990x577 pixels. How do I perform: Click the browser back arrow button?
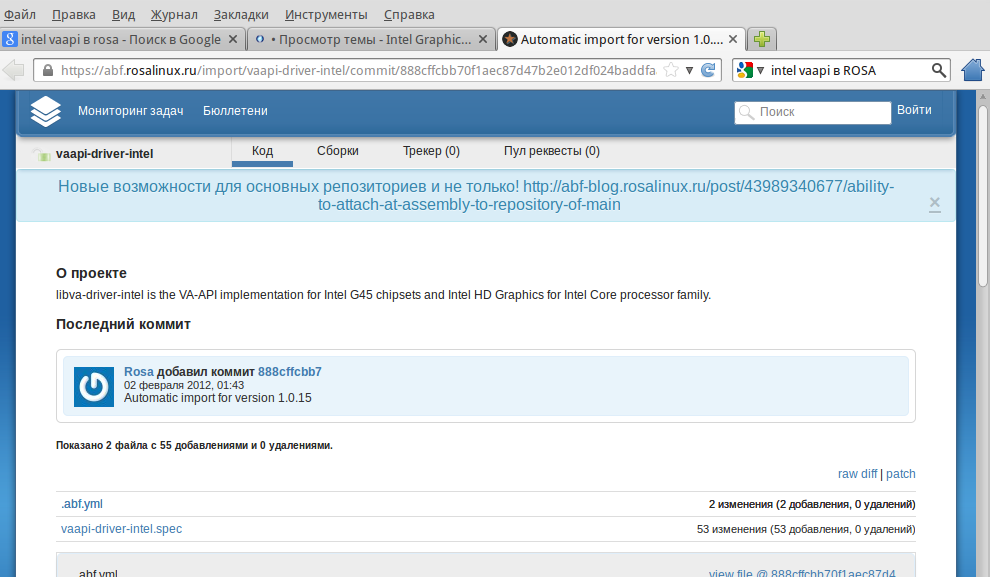(13, 70)
